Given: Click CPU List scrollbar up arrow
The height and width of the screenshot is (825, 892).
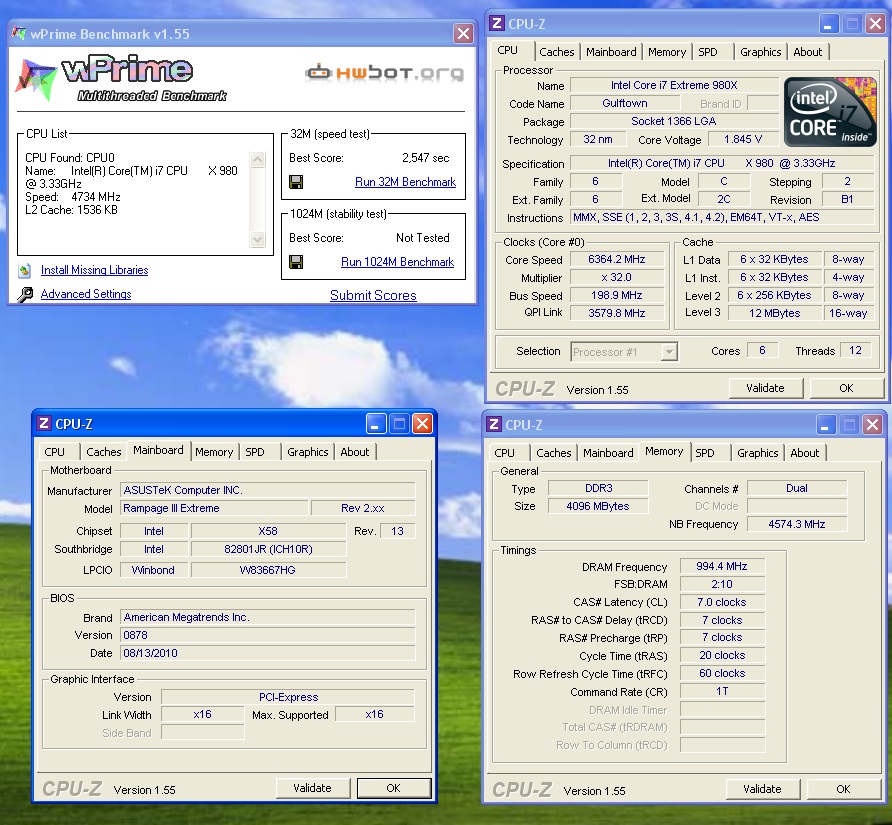Looking at the screenshot, I should tap(257, 159).
